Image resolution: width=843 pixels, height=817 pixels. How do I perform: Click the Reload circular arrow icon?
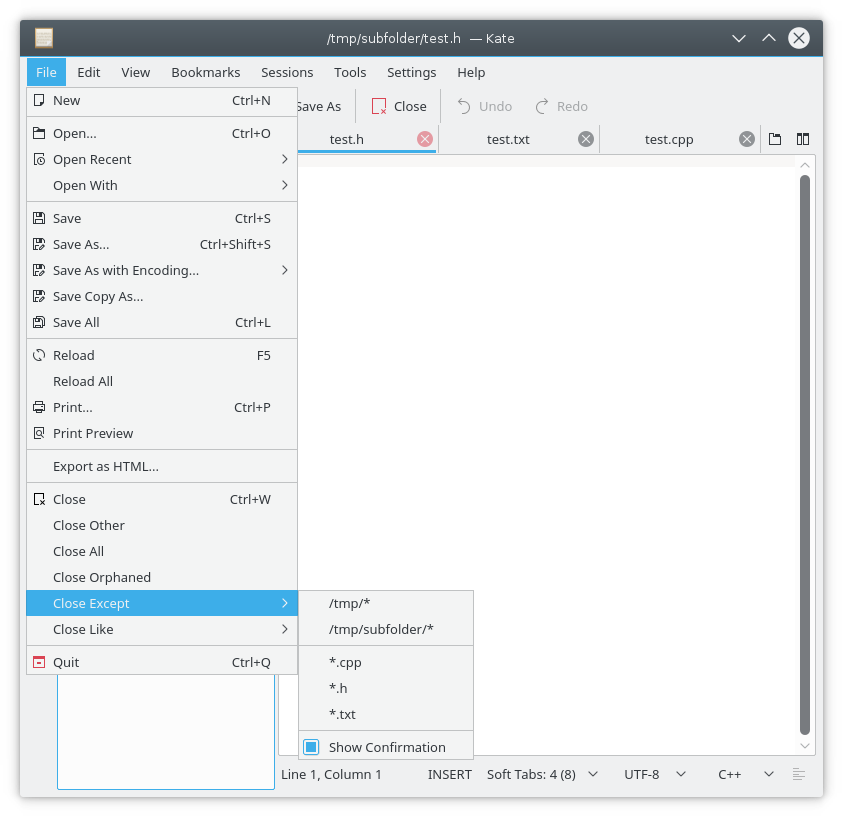[39, 355]
